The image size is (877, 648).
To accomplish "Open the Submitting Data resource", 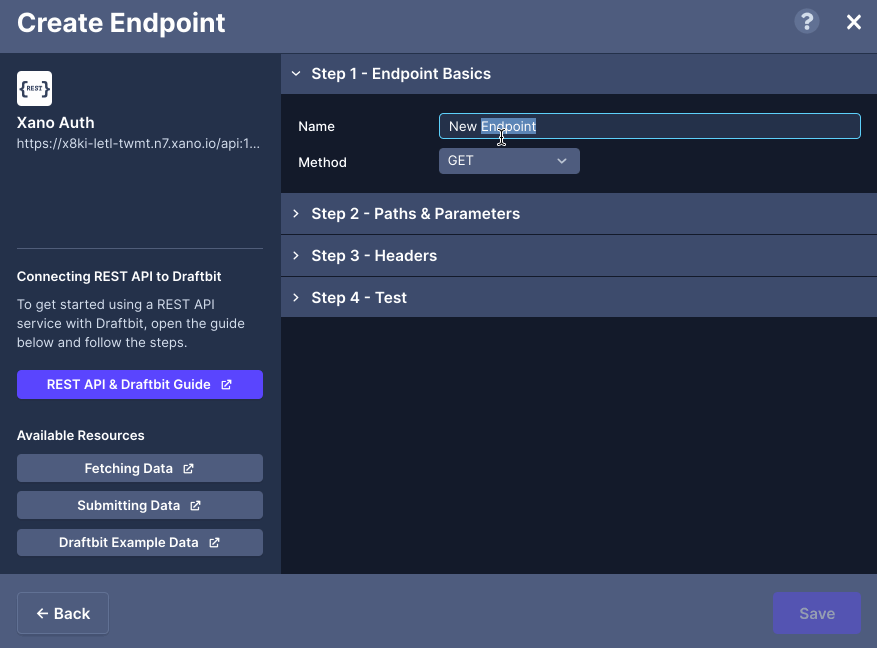I will [140, 505].
